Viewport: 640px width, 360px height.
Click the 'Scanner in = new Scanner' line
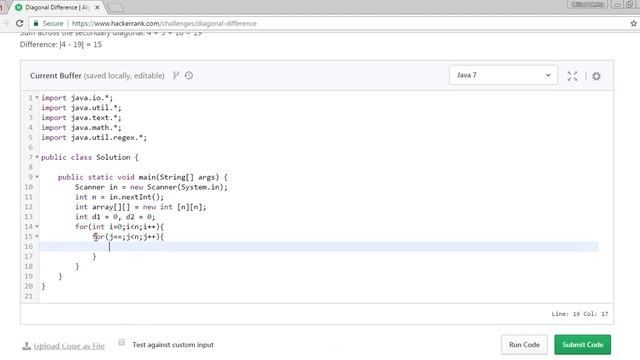click(151, 187)
